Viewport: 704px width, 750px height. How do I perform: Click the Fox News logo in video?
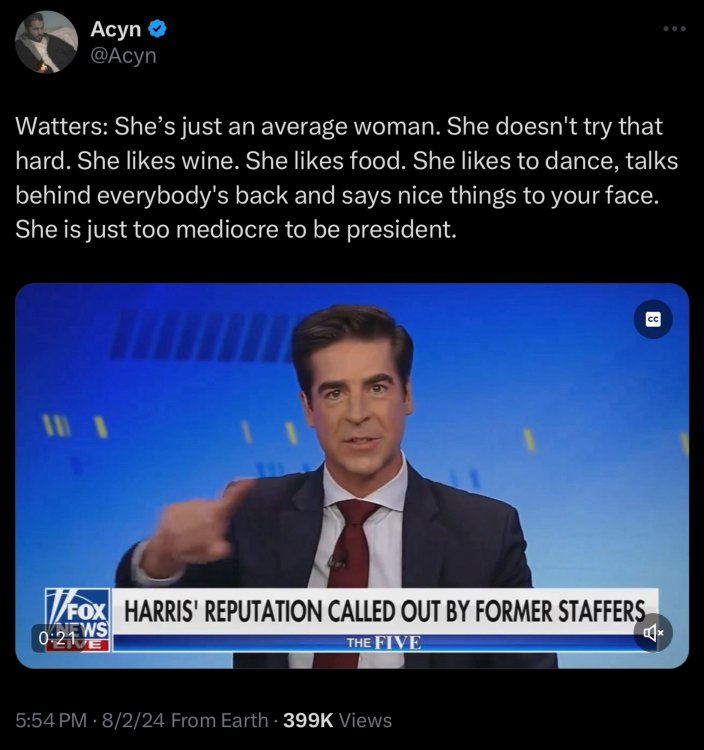tap(78, 614)
